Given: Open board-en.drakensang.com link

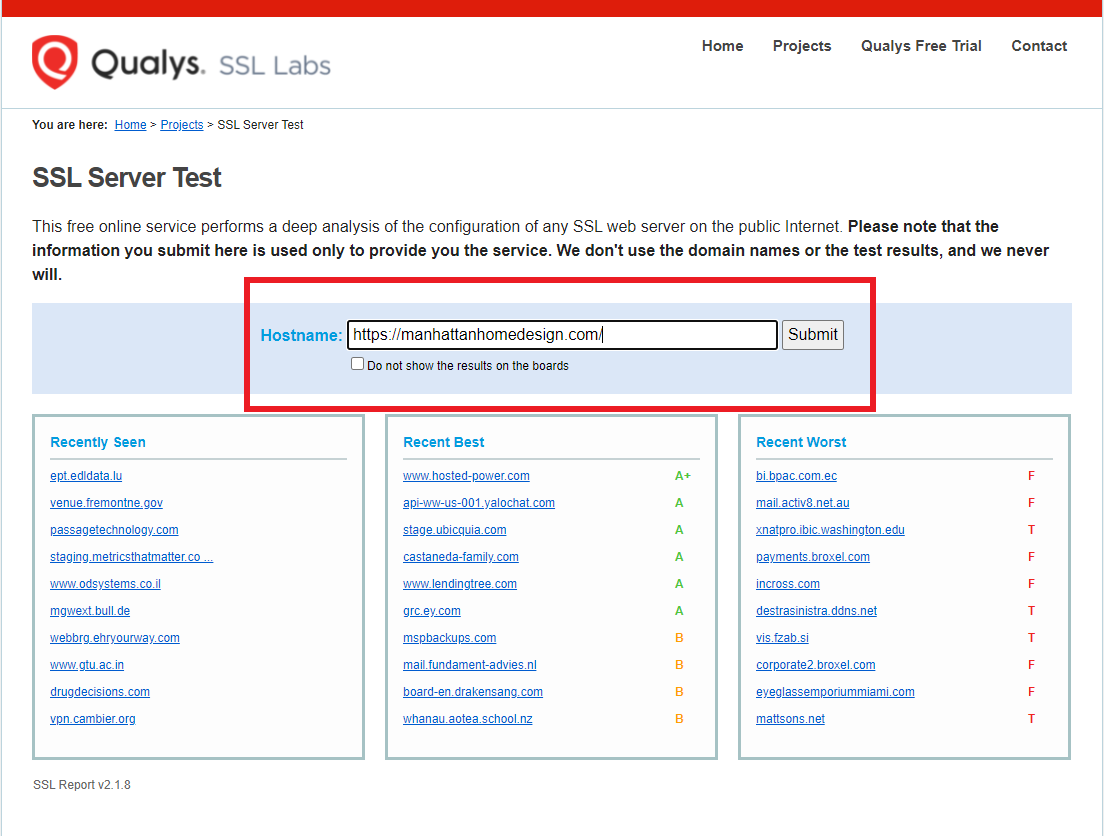Looking at the screenshot, I should (x=472, y=692).
